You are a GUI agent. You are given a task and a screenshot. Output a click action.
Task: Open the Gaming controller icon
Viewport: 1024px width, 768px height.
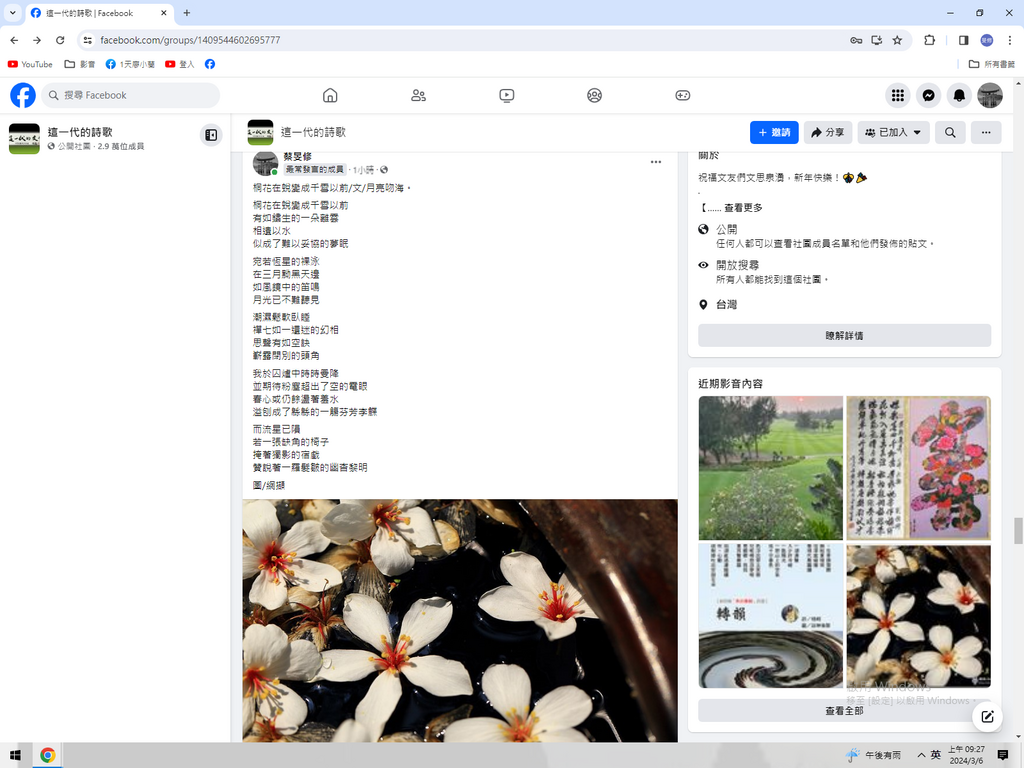(x=682, y=95)
